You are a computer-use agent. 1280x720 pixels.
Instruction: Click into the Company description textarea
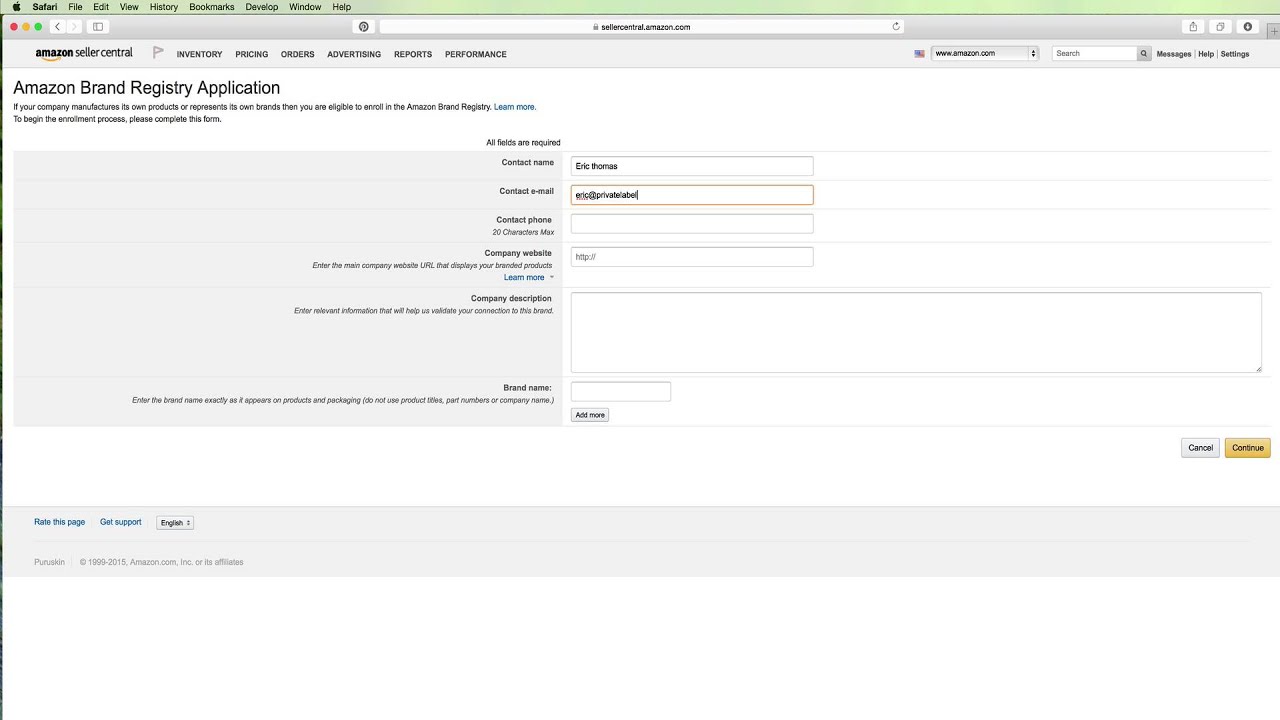pyautogui.click(x=916, y=332)
